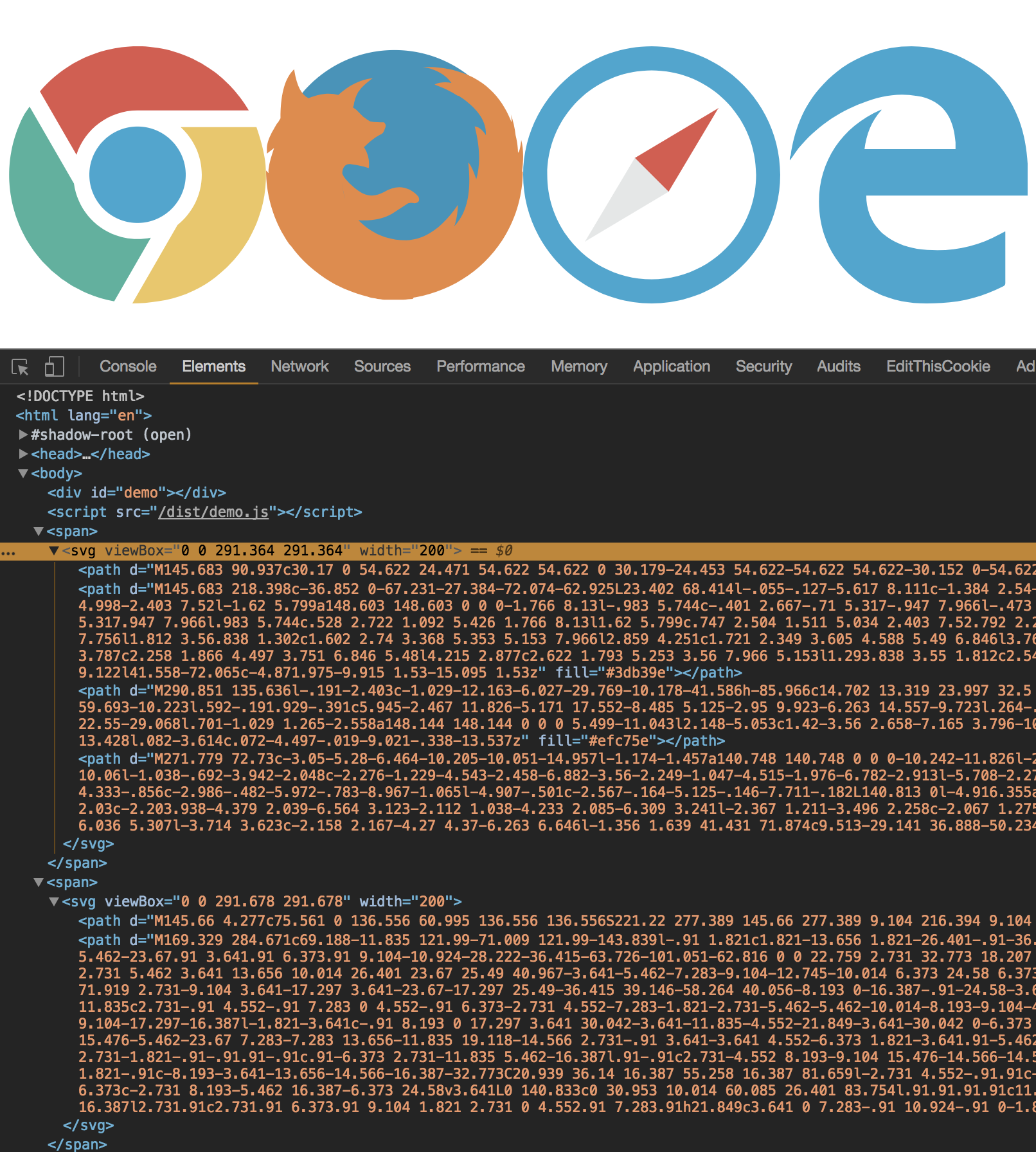Image resolution: width=1036 pixels, height=1152 pixels.
Task: Click the Edge logo image
Action: pos(909,174)
